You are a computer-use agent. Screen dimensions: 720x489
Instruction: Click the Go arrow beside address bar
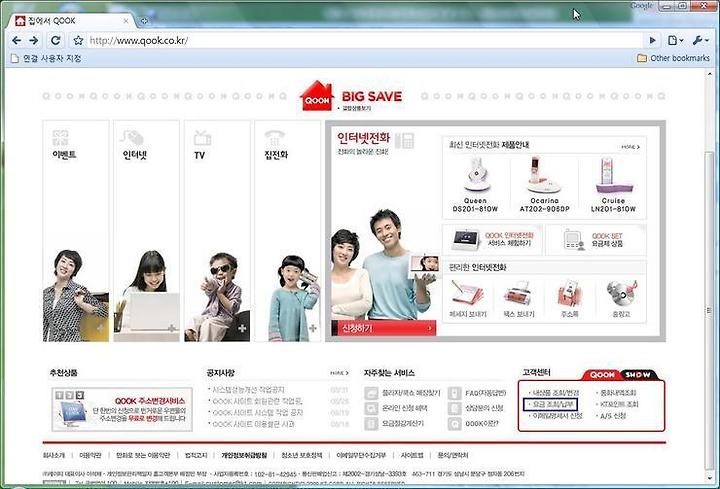[x=652, y=40]
